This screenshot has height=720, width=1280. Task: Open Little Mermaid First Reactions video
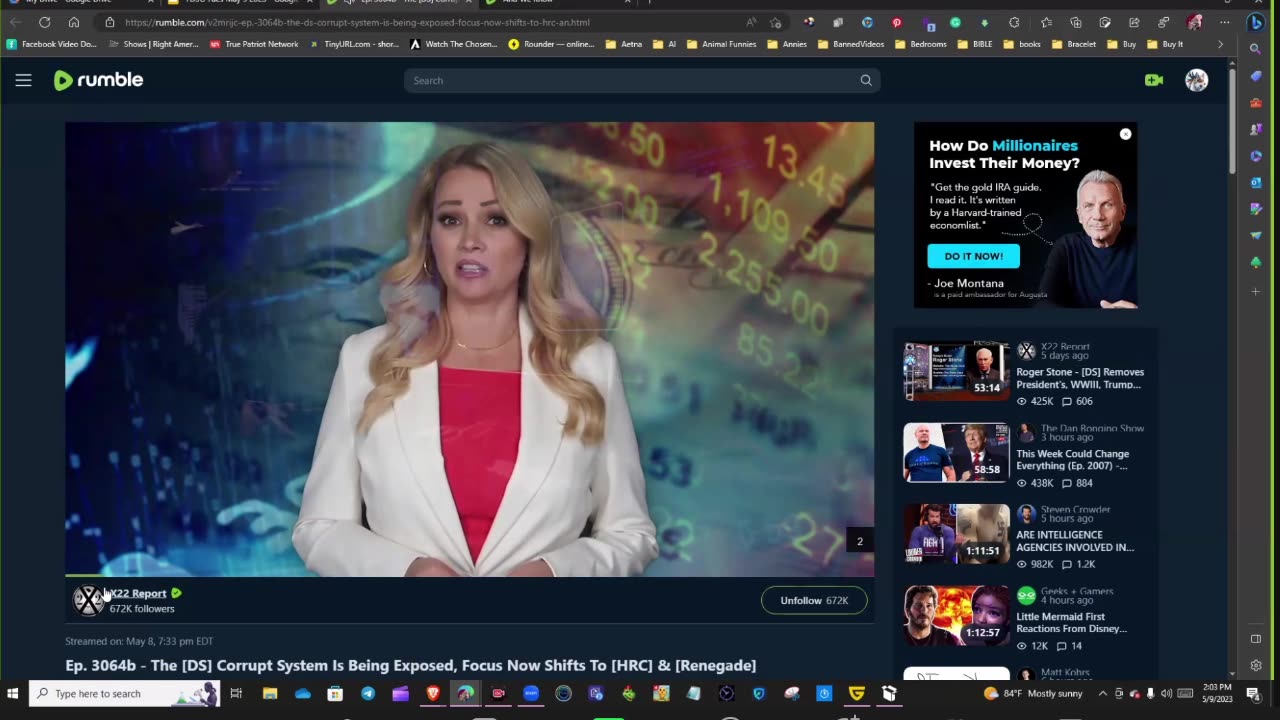1072,623
